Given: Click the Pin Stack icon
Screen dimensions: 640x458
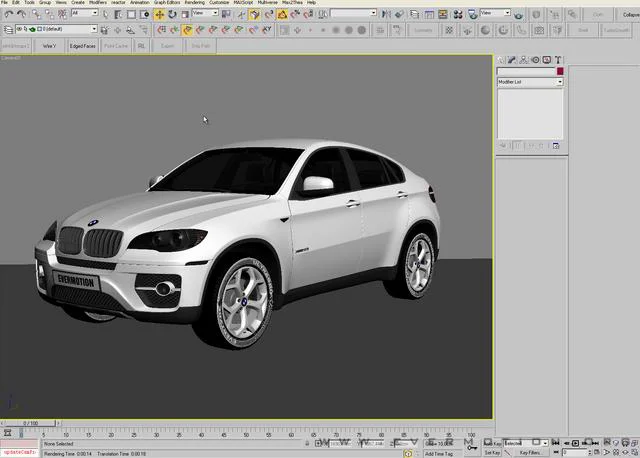Looking at the screenshot, I should [503, 146].
